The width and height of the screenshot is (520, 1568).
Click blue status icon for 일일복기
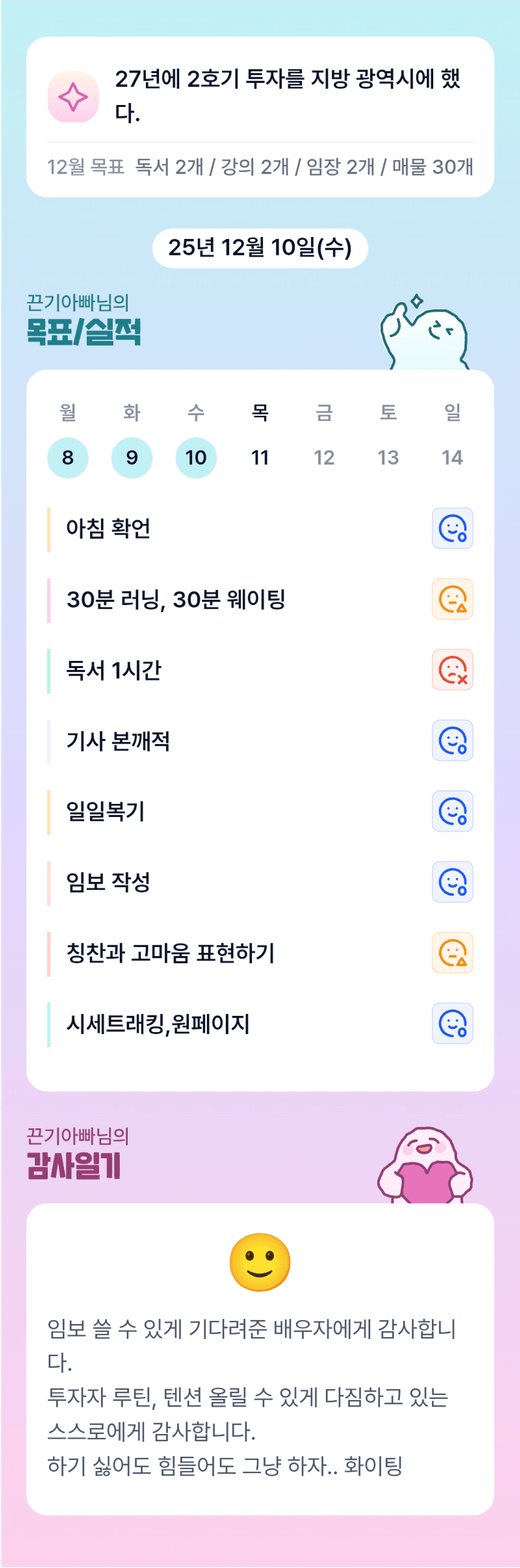point(452,811)
